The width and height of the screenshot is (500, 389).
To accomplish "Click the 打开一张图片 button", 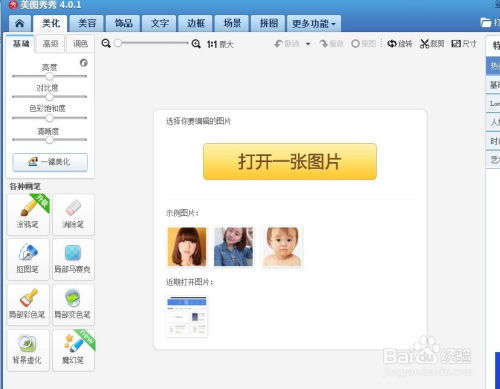I will pyautogui.click(x=290, y=161).
